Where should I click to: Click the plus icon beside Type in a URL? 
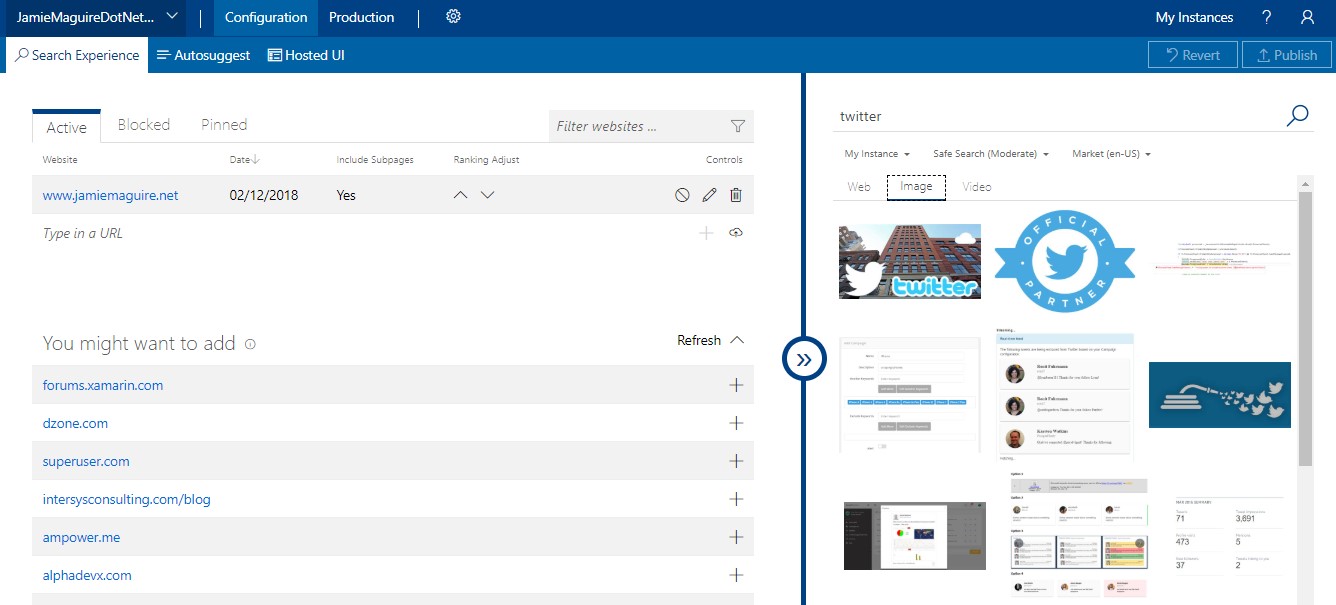click(706, 233)
